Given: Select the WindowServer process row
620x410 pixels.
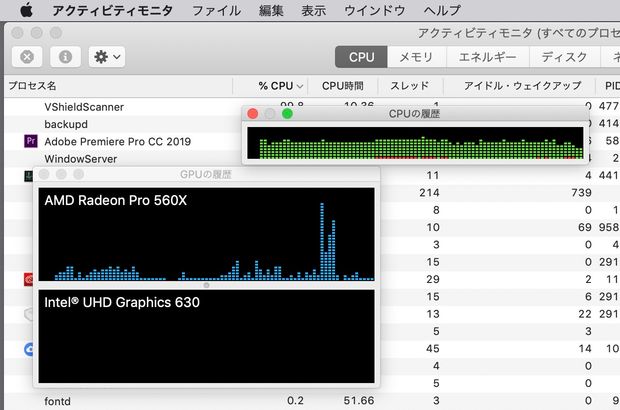Looking at the screenshot, I should point(123,159).
